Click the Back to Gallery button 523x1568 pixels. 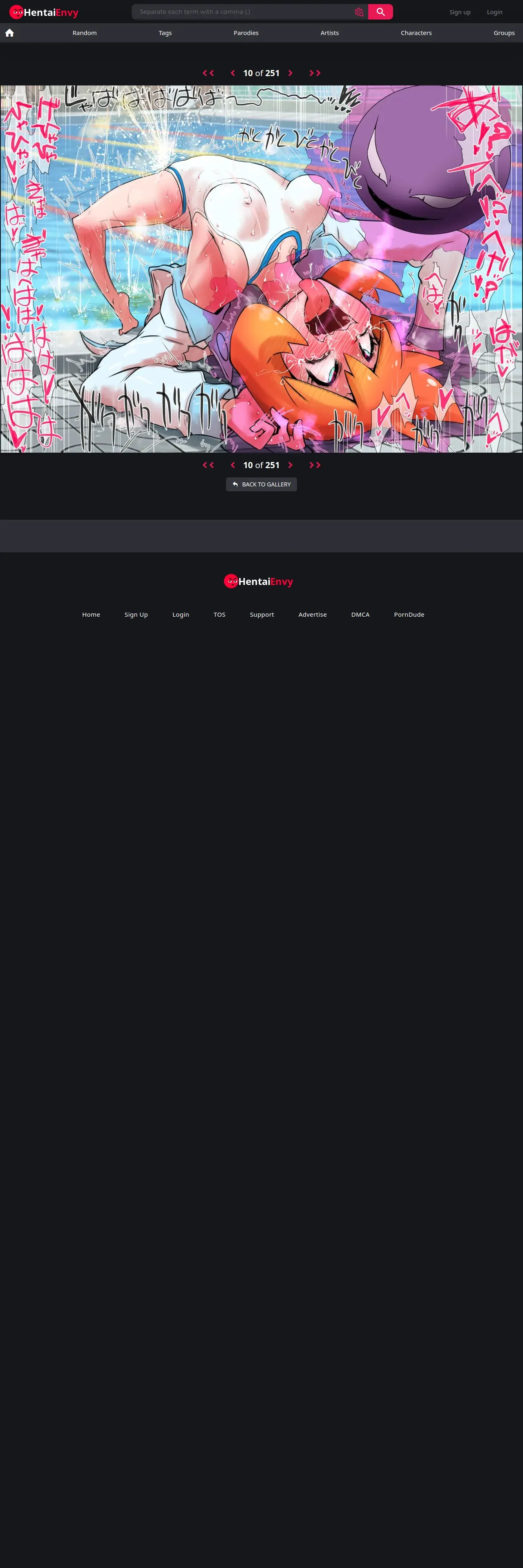(x=262, y=484)
